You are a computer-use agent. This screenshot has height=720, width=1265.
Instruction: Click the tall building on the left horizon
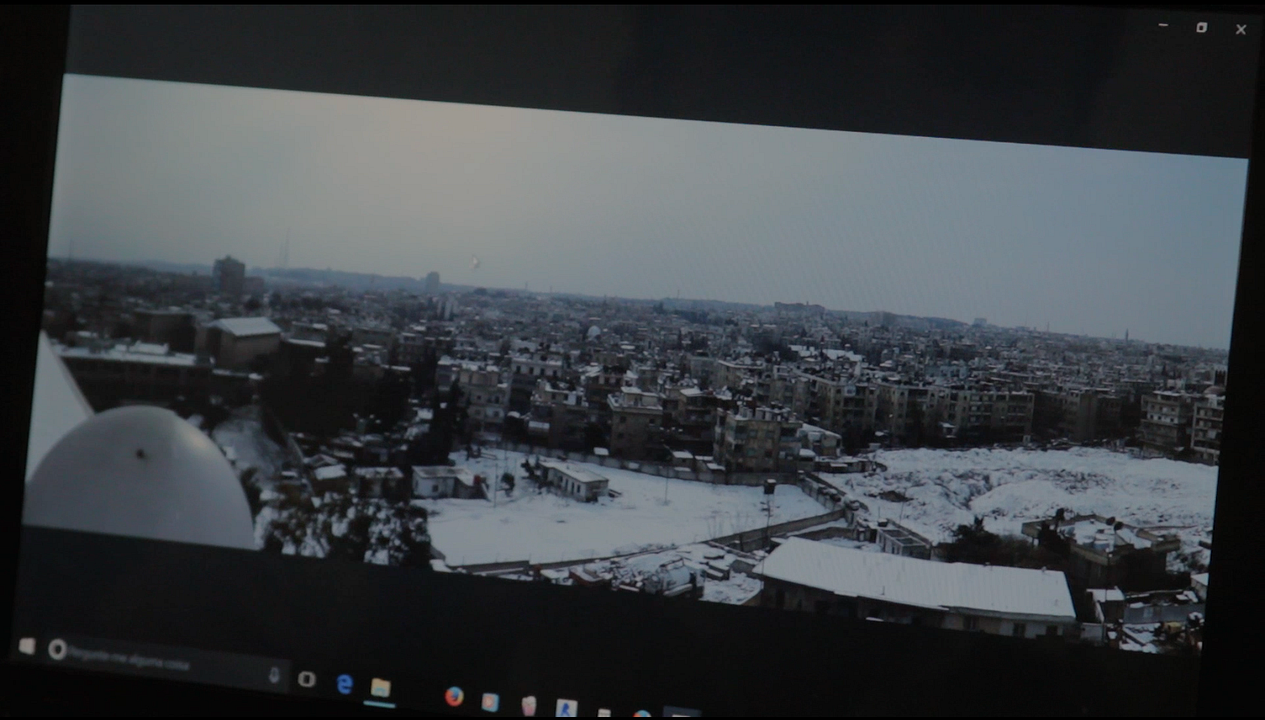(228, 273)
